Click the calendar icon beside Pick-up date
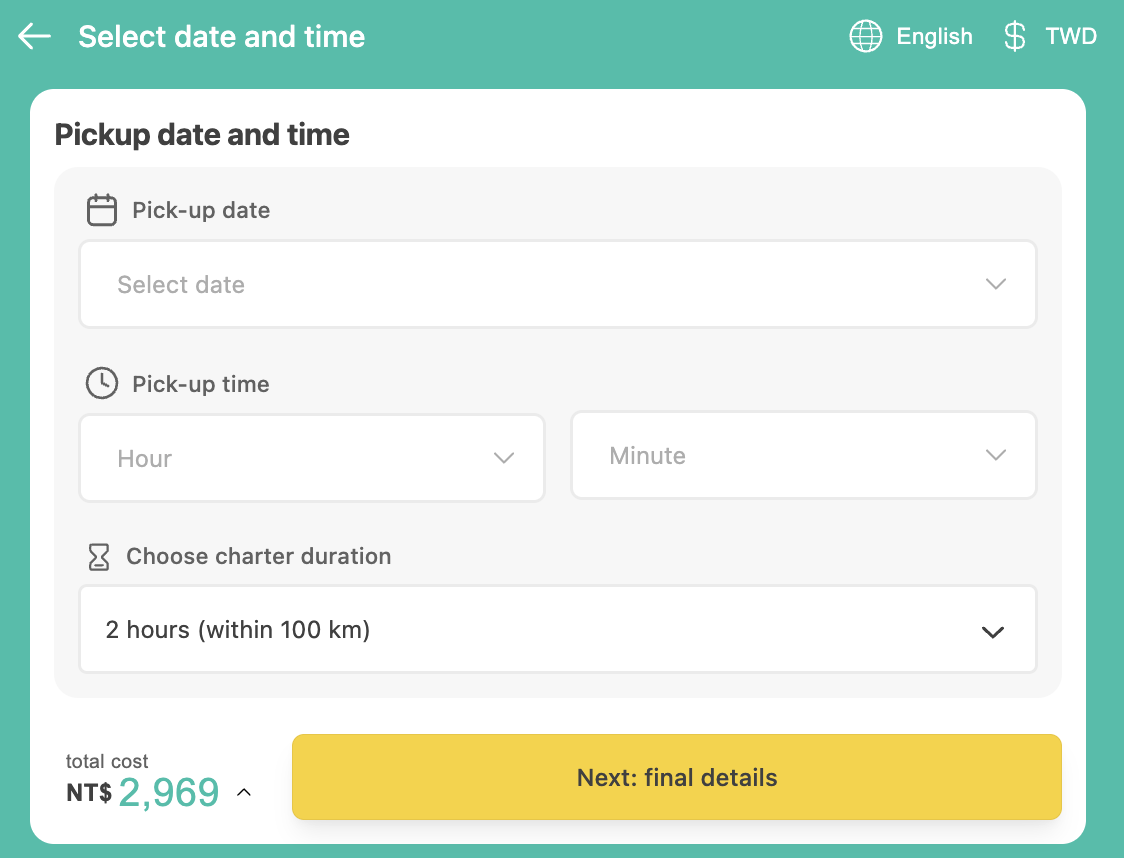The image size is (1124, 858). [x=102, y=210]
